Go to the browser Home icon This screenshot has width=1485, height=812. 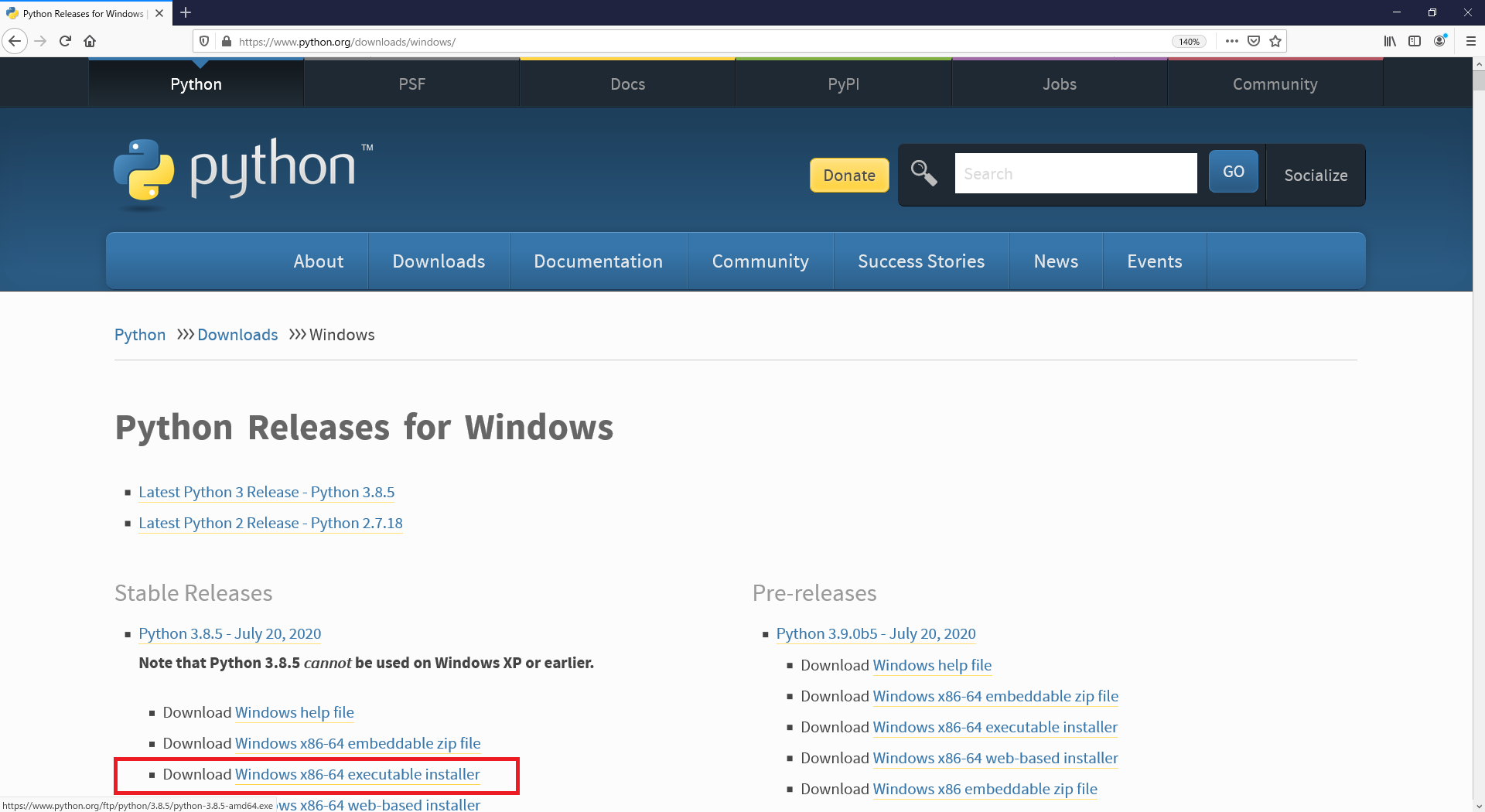tap(90, 41)
